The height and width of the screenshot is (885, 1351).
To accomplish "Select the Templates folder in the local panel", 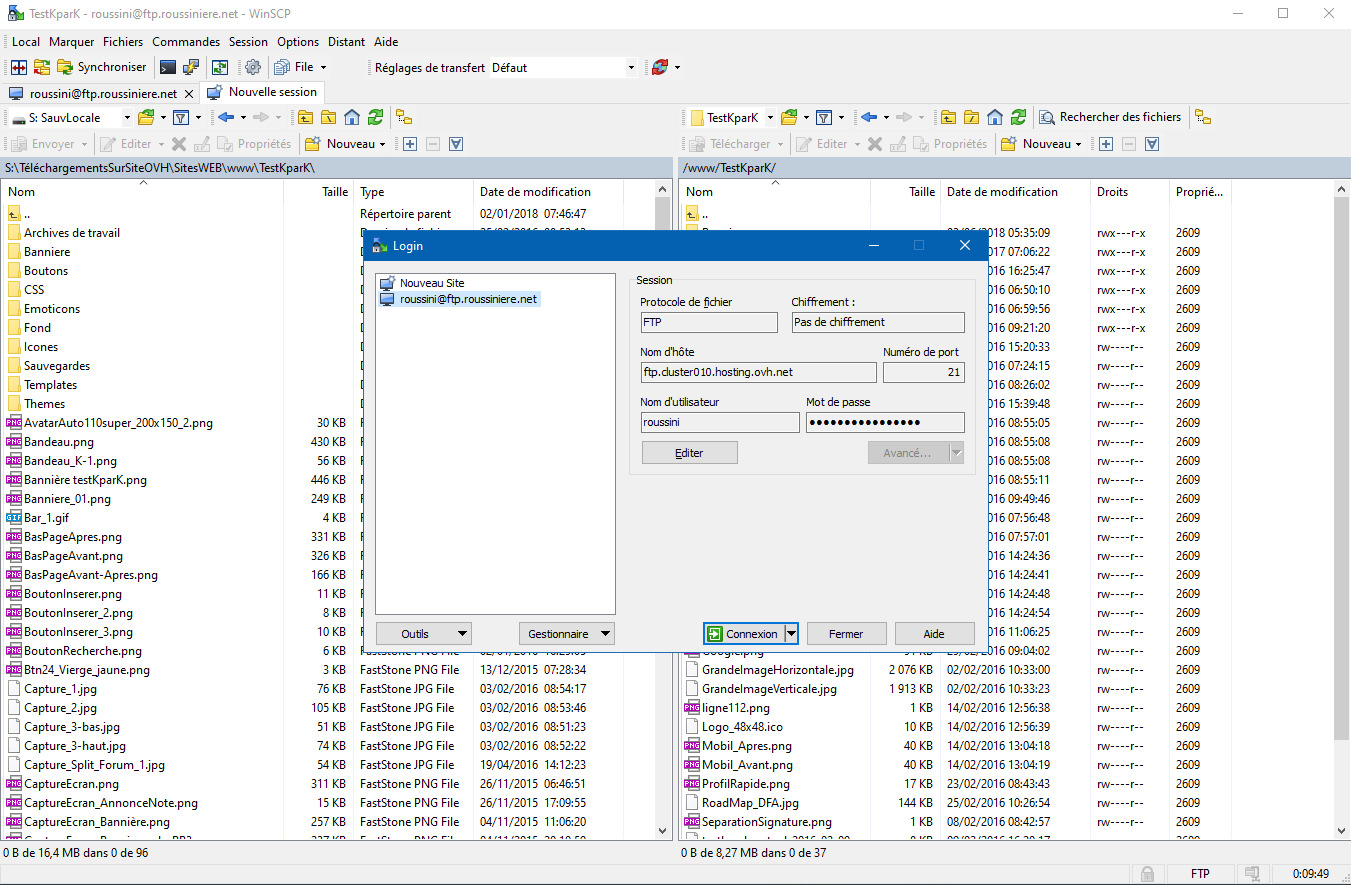I will pyautogui.click(x=50, y=385).
